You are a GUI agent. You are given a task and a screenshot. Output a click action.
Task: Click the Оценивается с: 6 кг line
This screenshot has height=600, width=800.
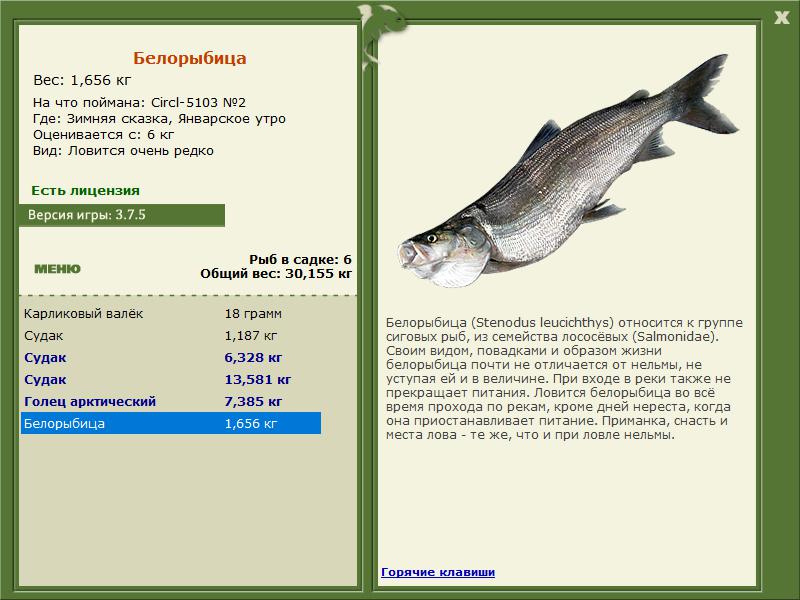(104, 135)
